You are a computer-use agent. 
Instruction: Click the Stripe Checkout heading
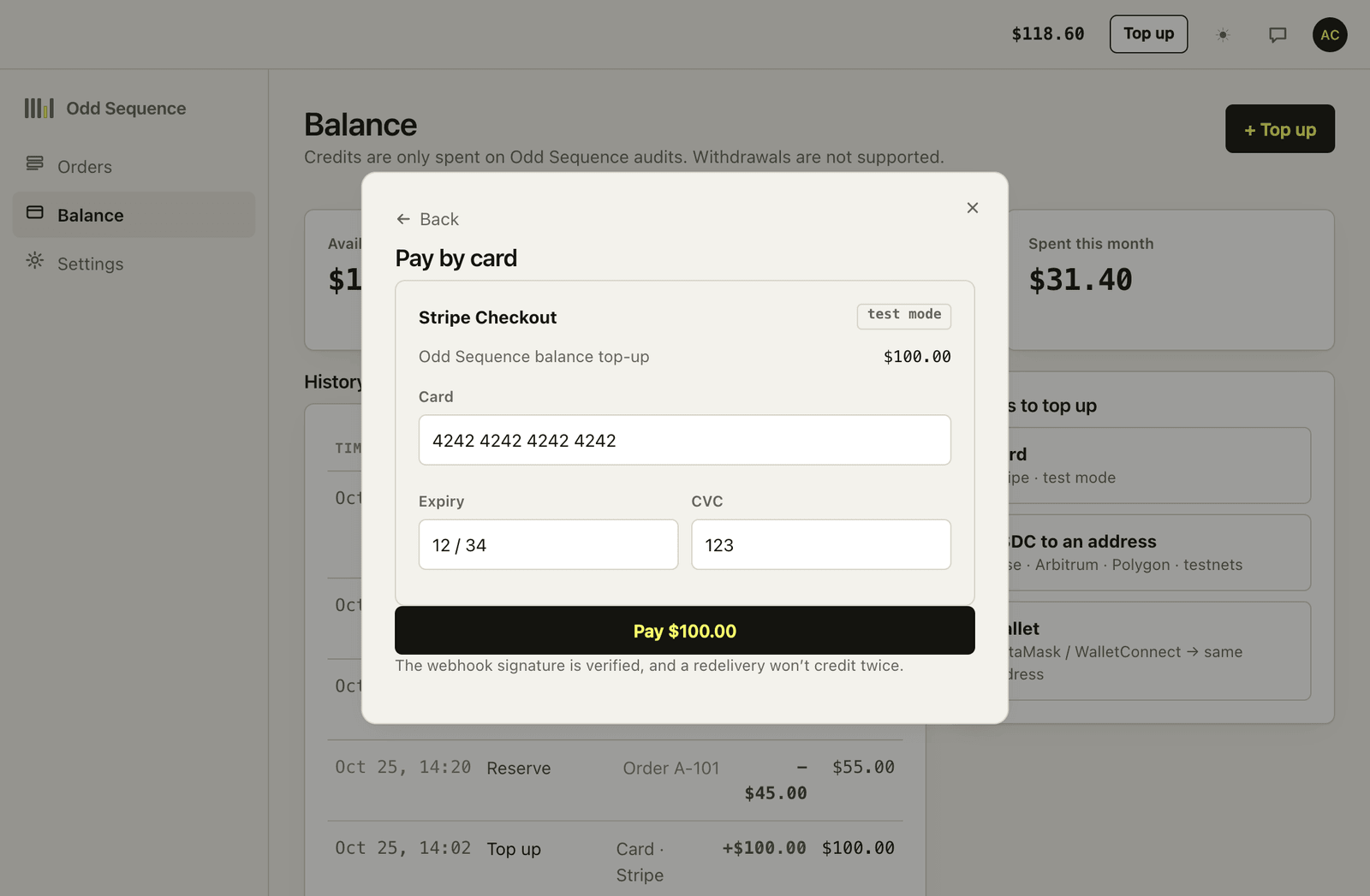[487, 317]
